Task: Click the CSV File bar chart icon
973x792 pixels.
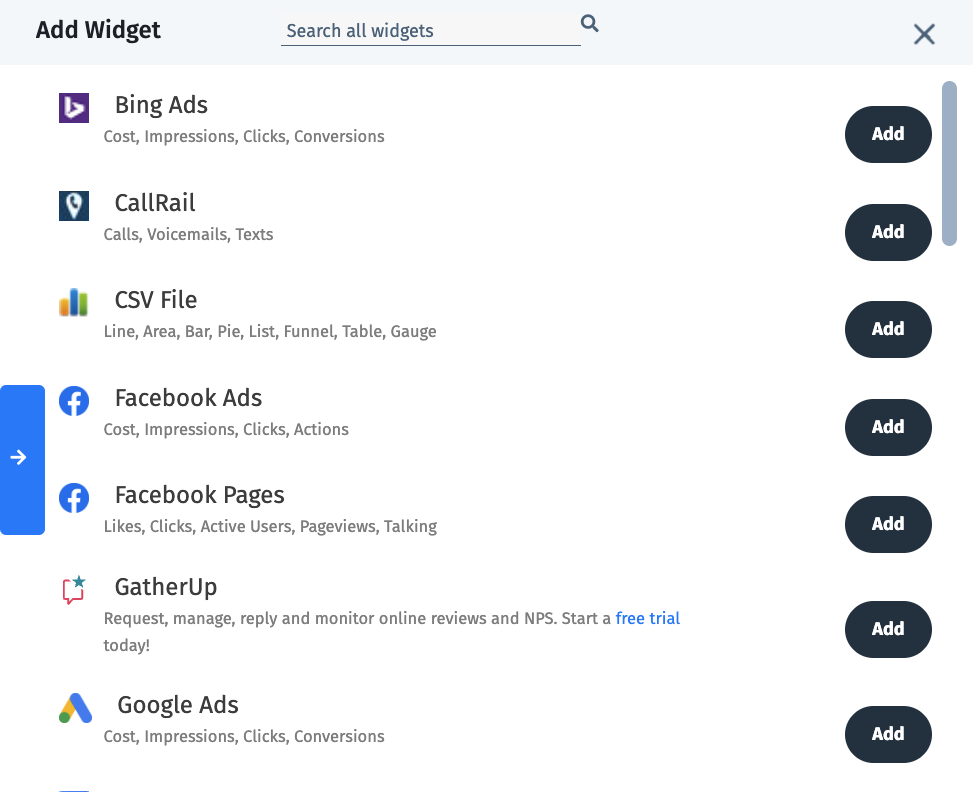Action: tap(73, 303)
